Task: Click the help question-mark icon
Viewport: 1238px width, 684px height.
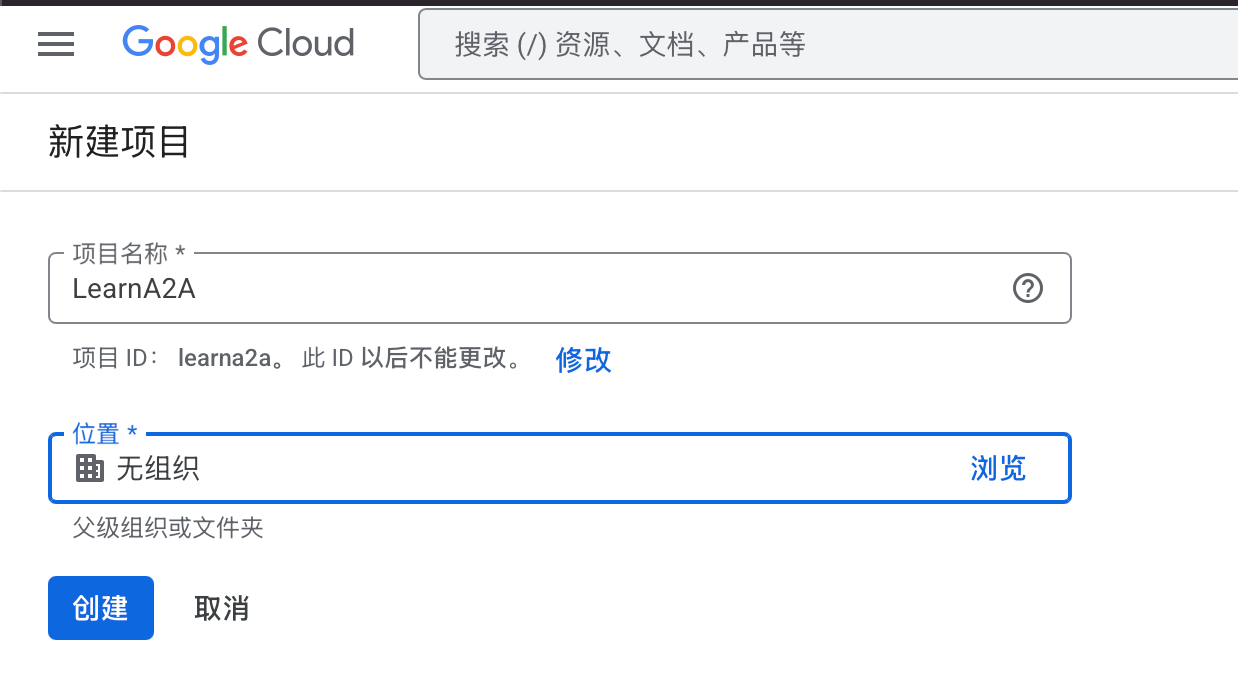Action: click(x=1027, y=289)
